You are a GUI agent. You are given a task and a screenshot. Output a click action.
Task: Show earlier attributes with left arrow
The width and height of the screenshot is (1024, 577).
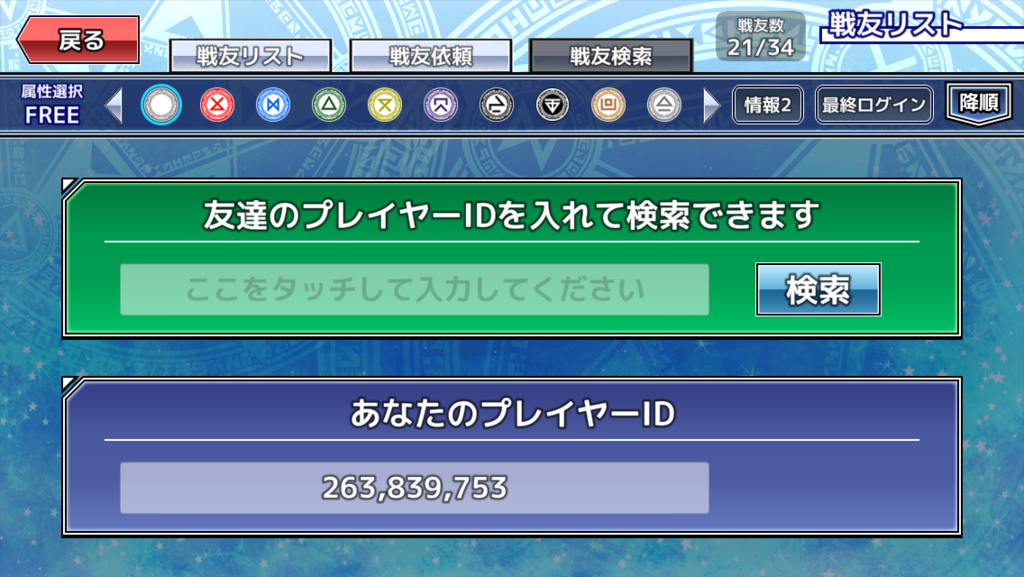click(114, 105)
